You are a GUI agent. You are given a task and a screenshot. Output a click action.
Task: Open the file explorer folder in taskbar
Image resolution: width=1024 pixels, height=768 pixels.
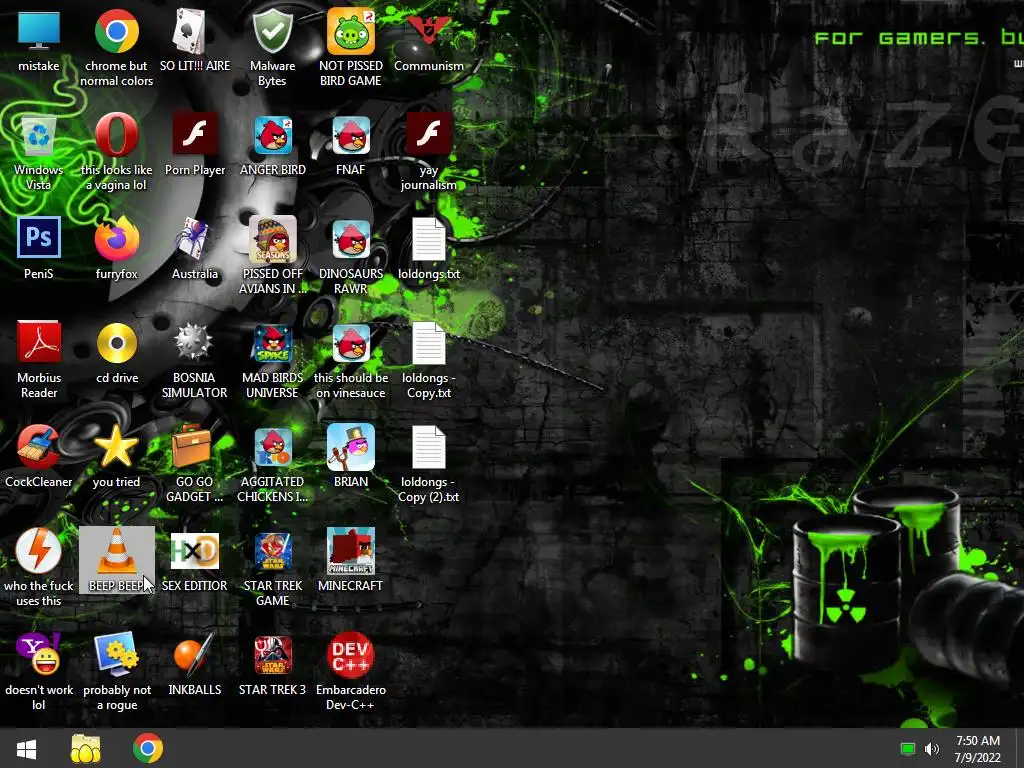tap(86, 748)
